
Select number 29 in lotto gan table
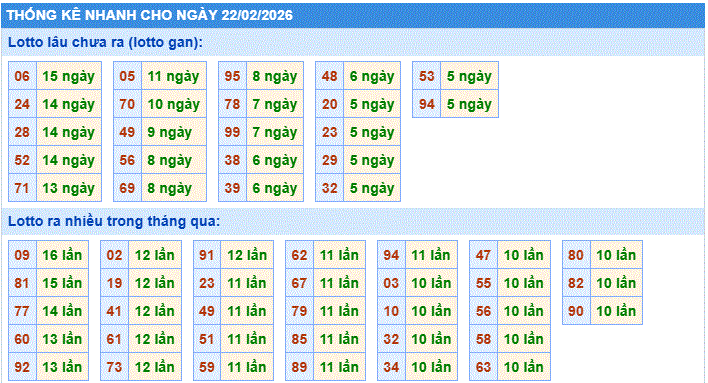tap(330, 160)
